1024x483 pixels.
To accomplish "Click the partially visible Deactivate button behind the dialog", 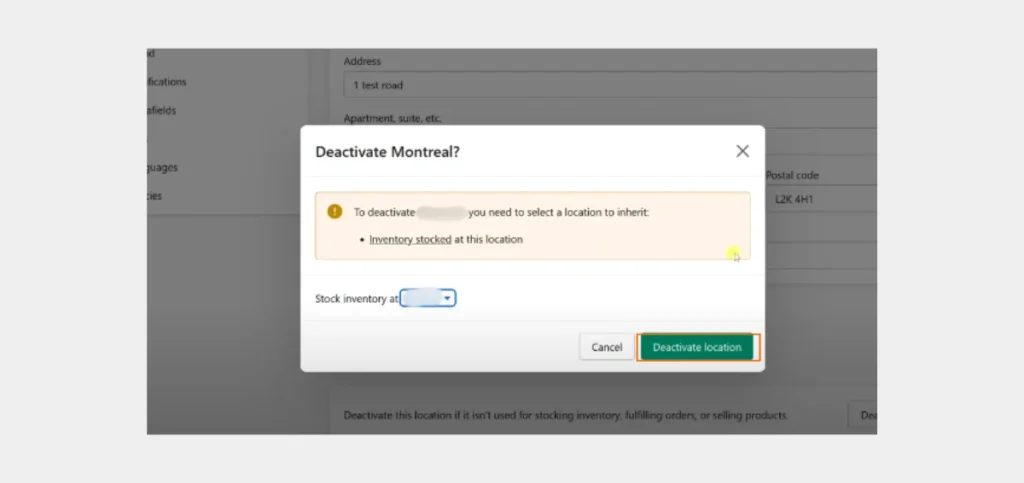I will (862, 415).
